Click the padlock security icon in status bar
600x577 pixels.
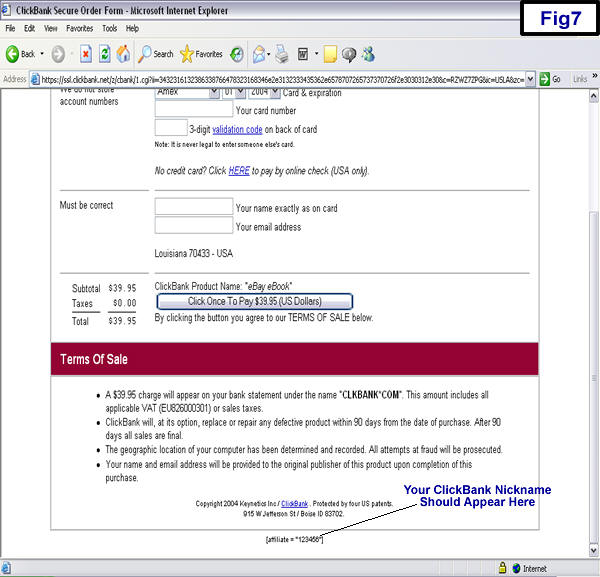coord(502,567)
